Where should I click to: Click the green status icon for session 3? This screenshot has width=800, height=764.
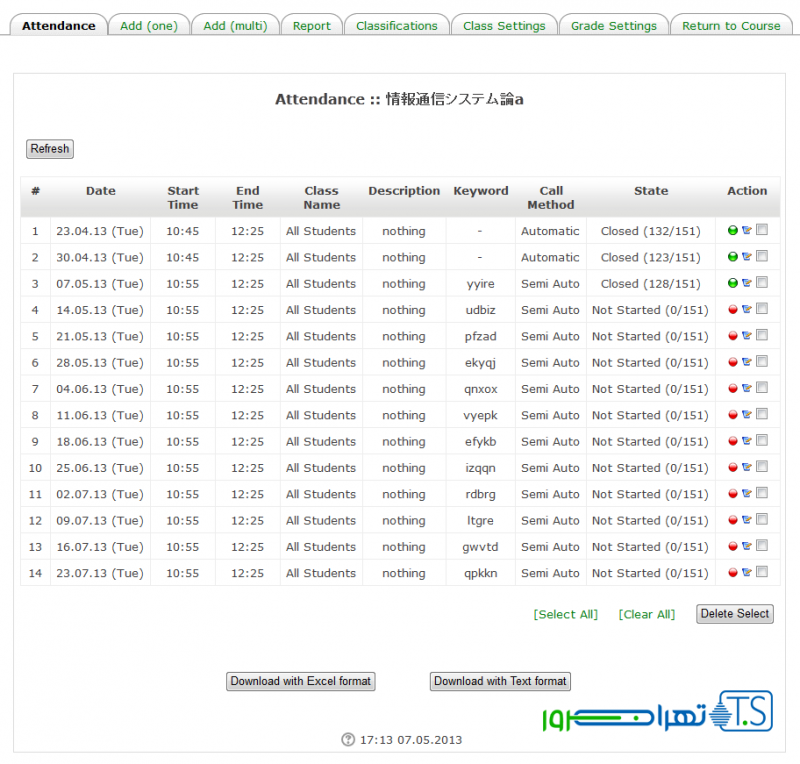click(733, 283)
